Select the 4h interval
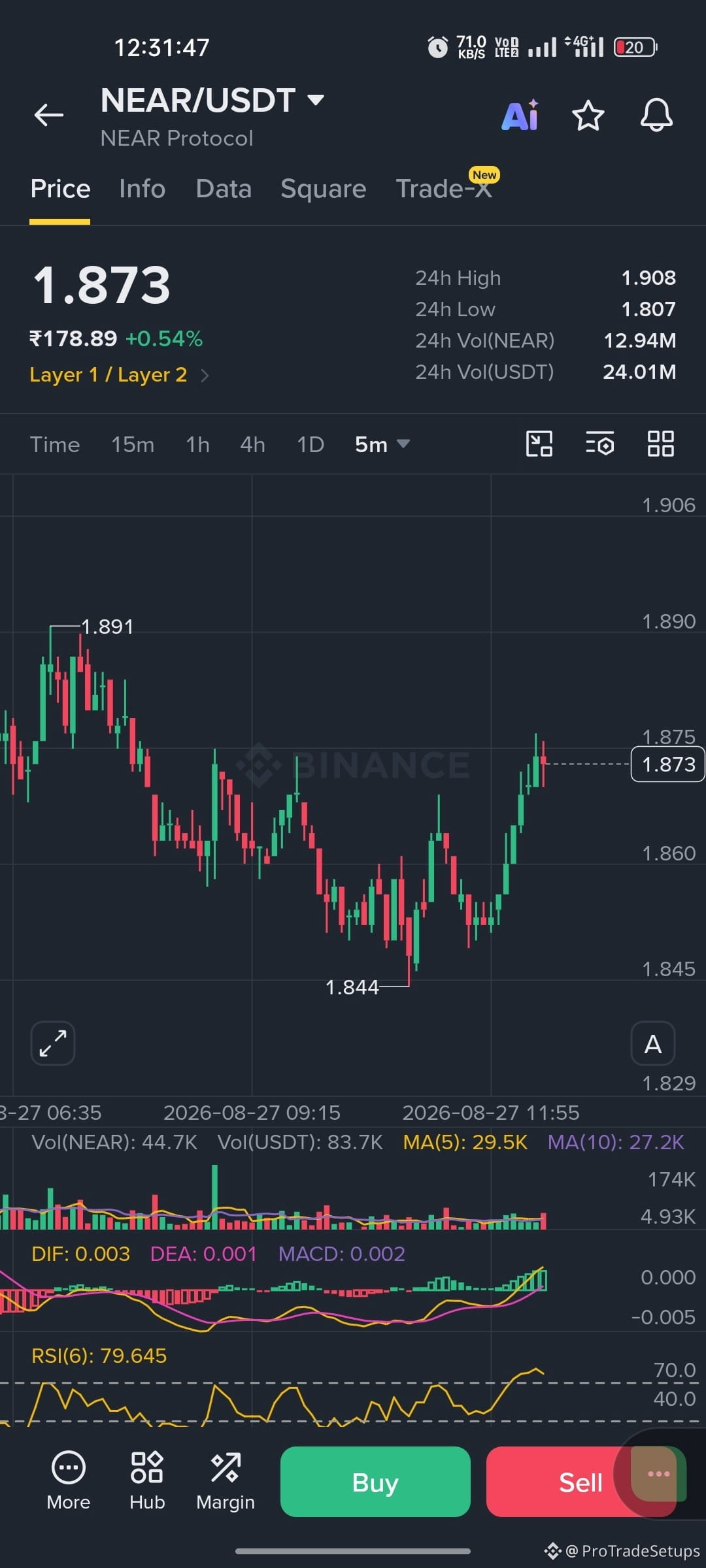 tap(253, 444)
